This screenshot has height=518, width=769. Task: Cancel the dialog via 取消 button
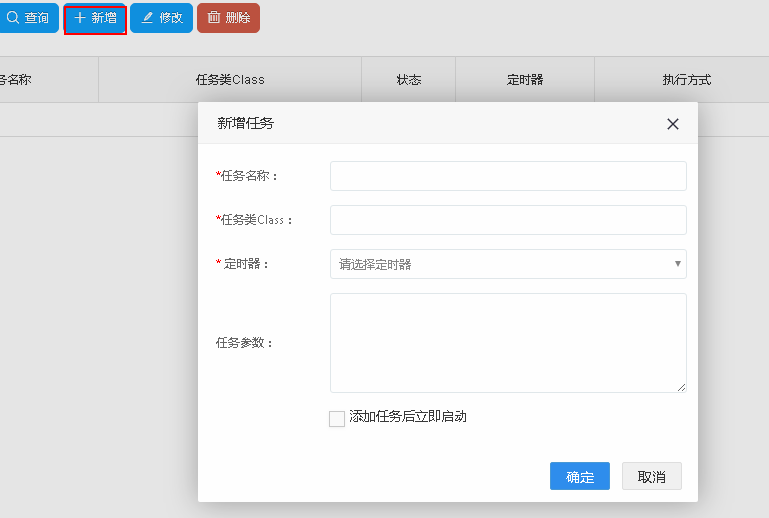pyautogui.click(x=652, y=477)
